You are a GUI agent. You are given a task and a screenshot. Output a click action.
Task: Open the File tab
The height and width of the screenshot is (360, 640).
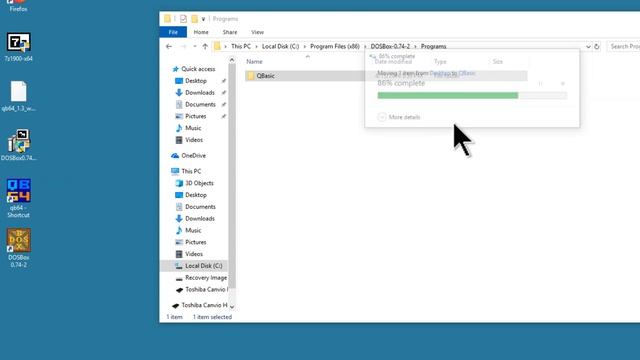click(x=173, y=32)
